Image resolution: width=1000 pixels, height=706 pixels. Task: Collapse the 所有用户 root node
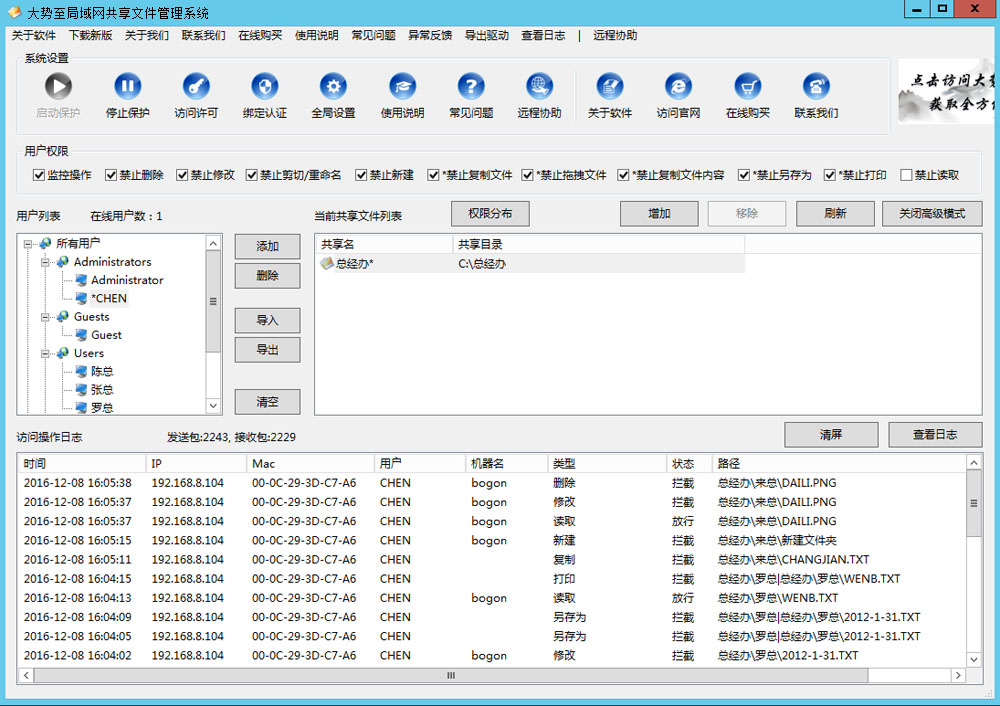pyautogui.click(x=28, y=243)
